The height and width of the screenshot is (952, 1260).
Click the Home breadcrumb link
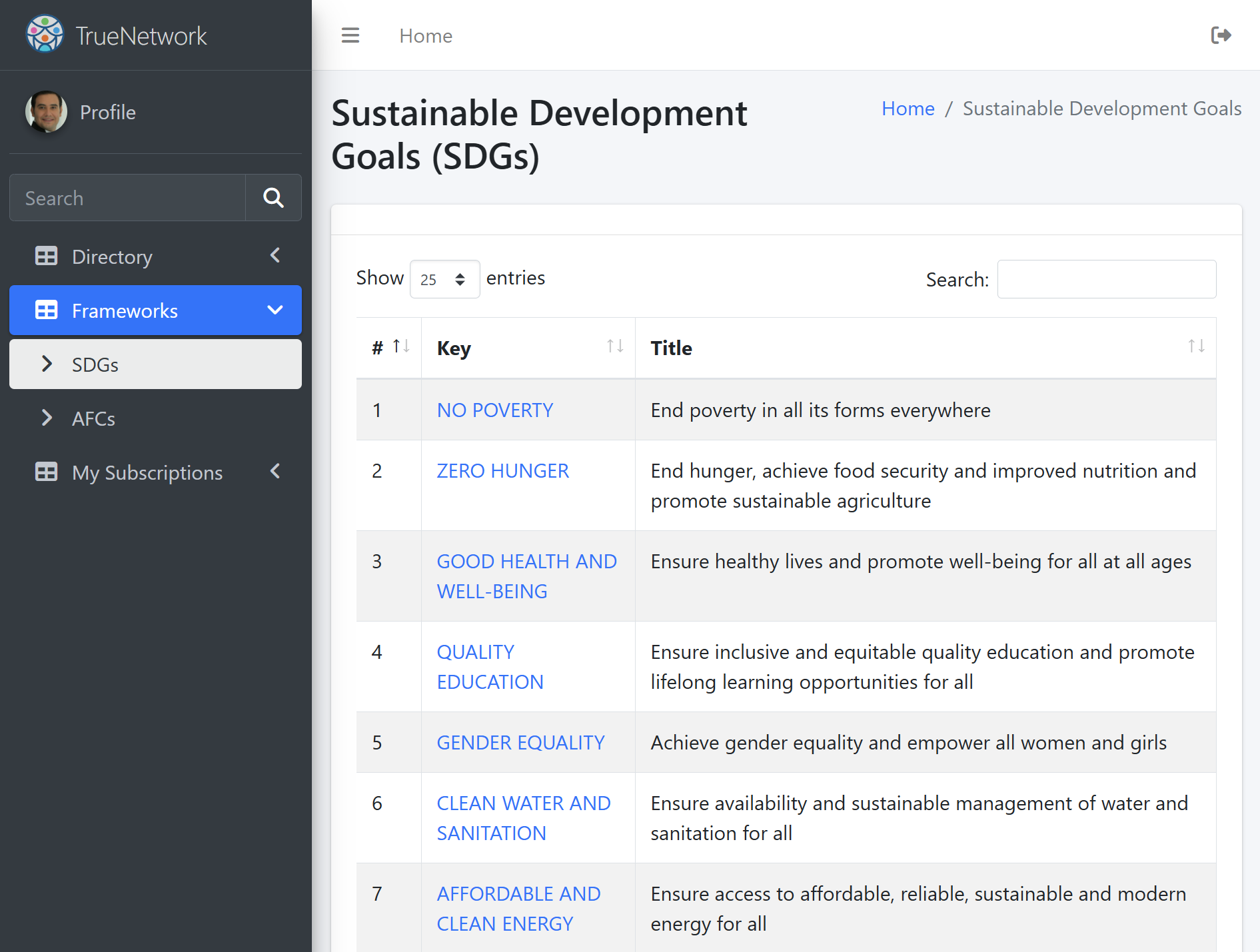(908, 109)
